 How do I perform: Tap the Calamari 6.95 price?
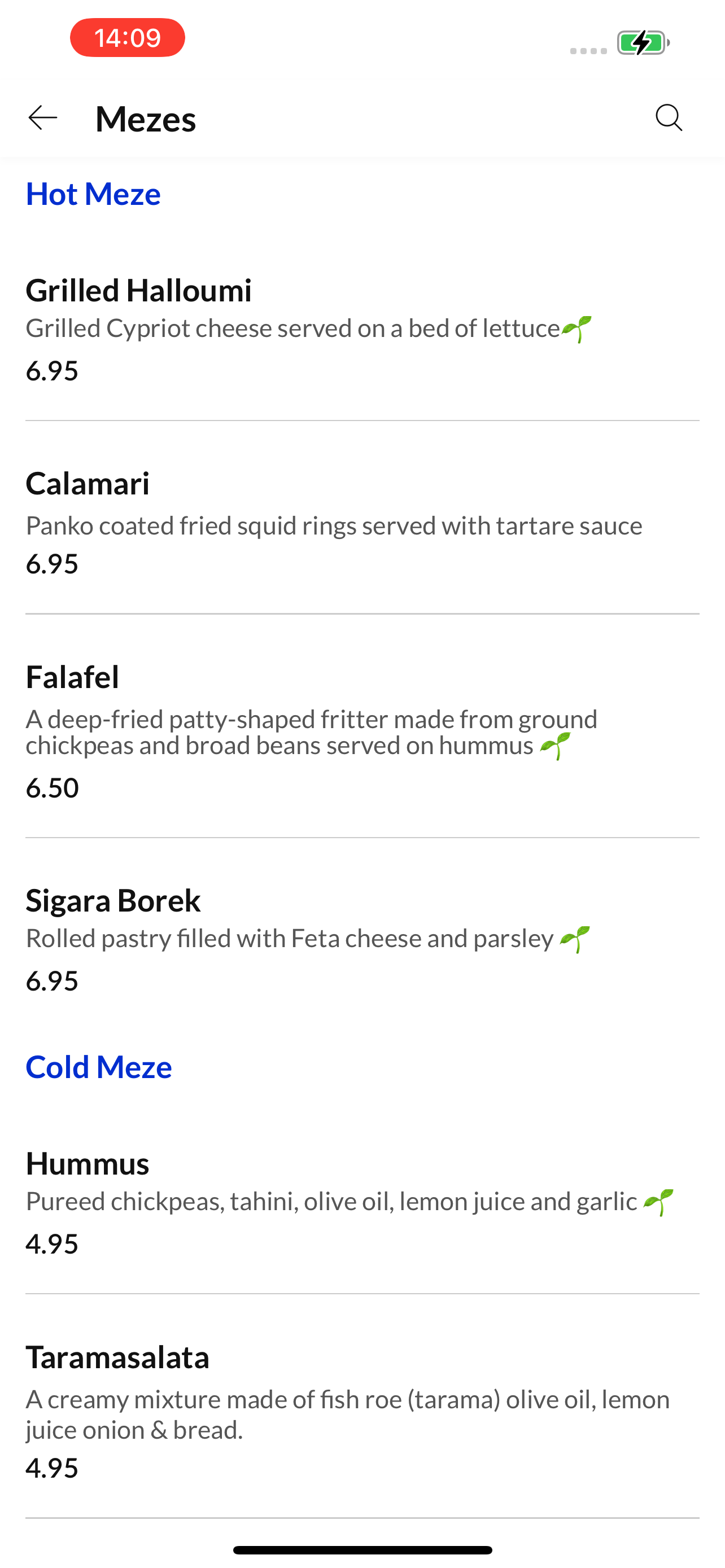53,564
